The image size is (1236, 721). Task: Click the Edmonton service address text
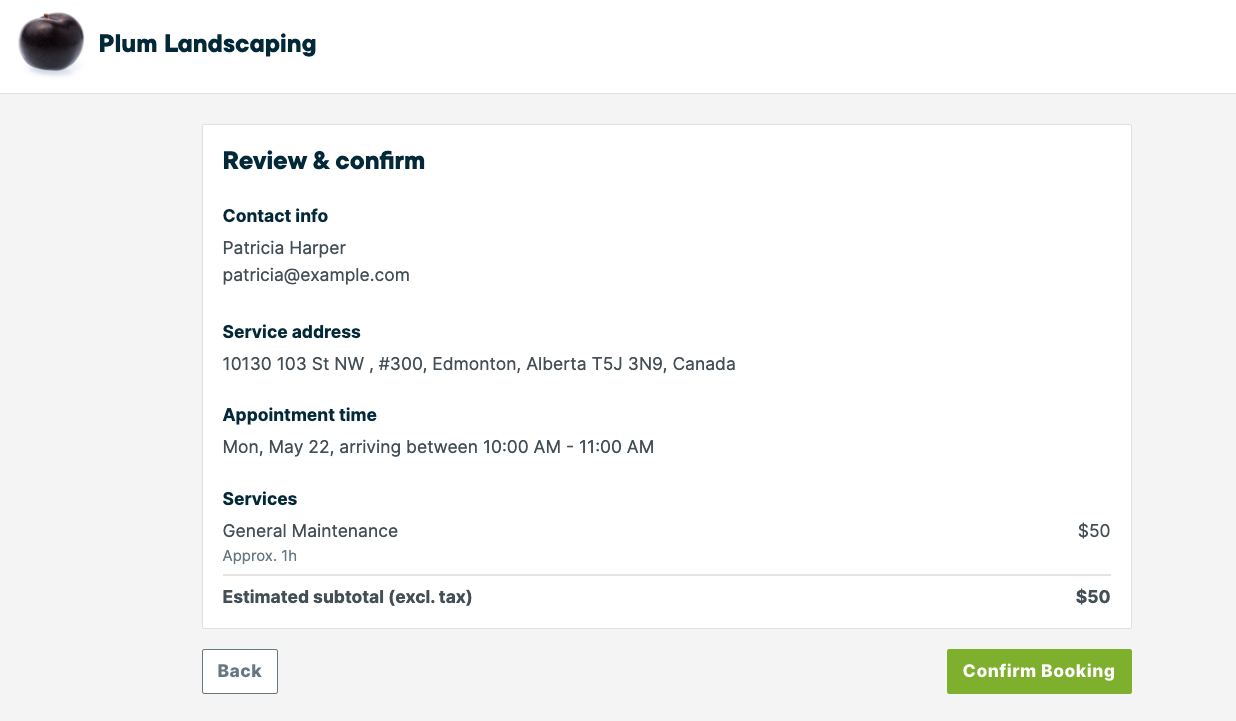point(479,364)
